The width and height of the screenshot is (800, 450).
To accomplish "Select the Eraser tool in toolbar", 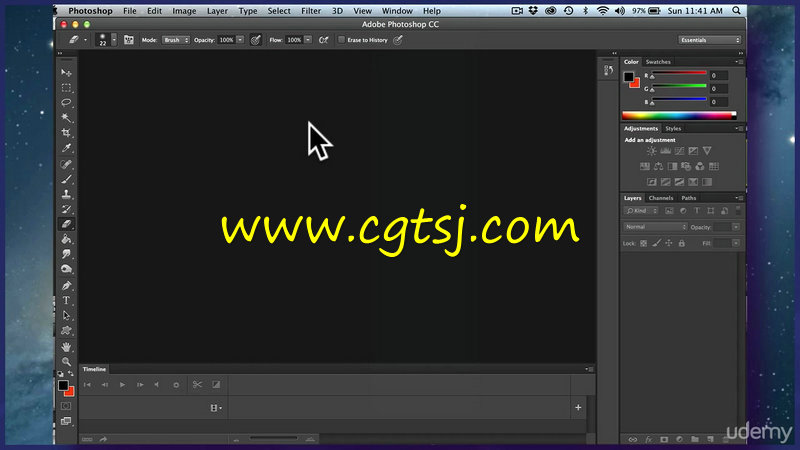I will (x=66, y=224).
